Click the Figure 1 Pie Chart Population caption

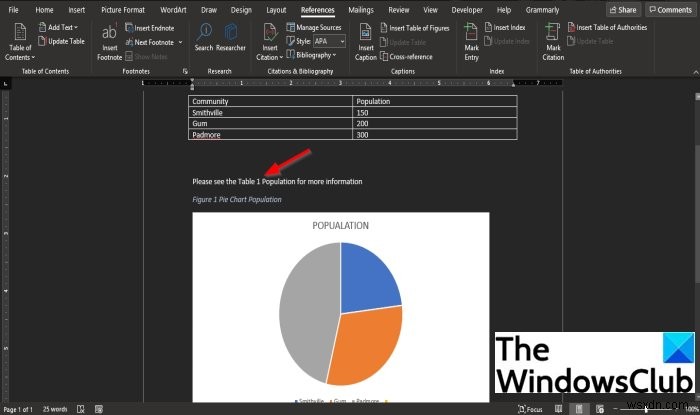point(237,199)
